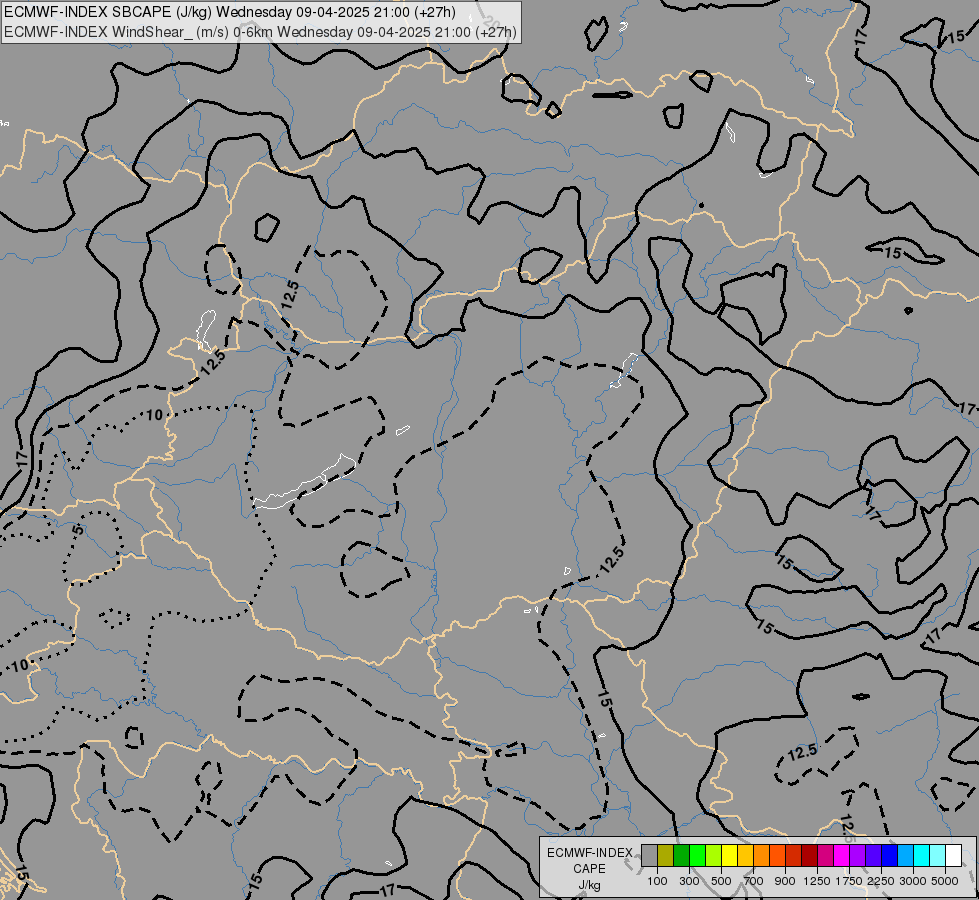Screen dimensions: 979x900
Task: Click the CAPE label in legend
Action: 589,869
